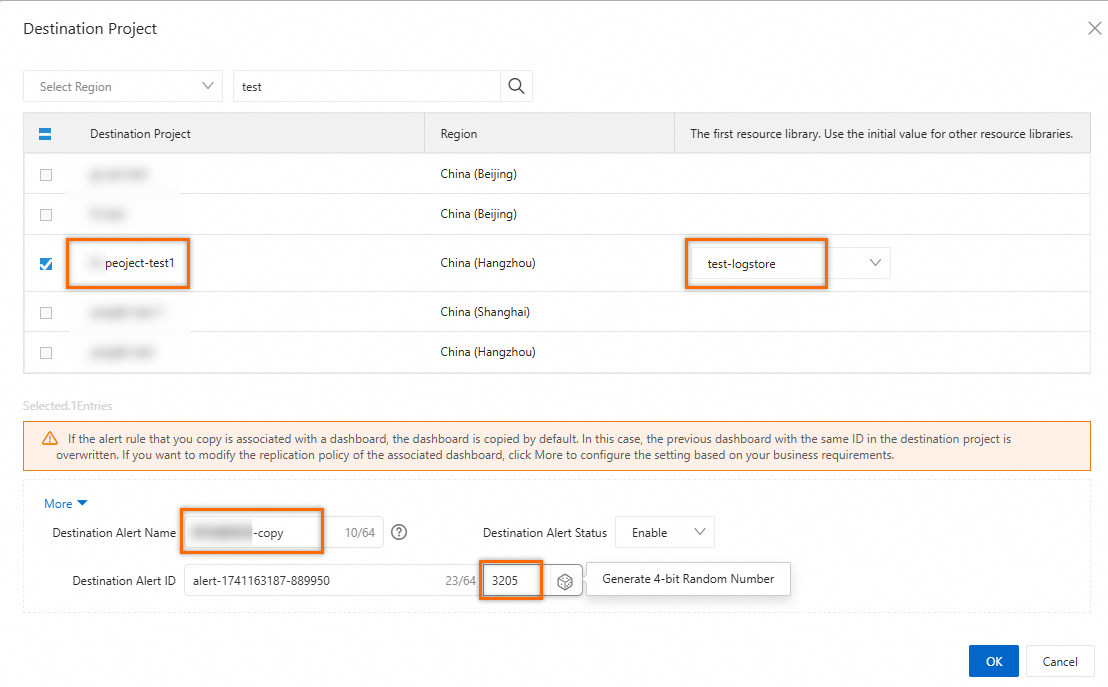Click the search magnifier icon
The width and height of the screenshot is (1108, 687).
click(516, 86)
